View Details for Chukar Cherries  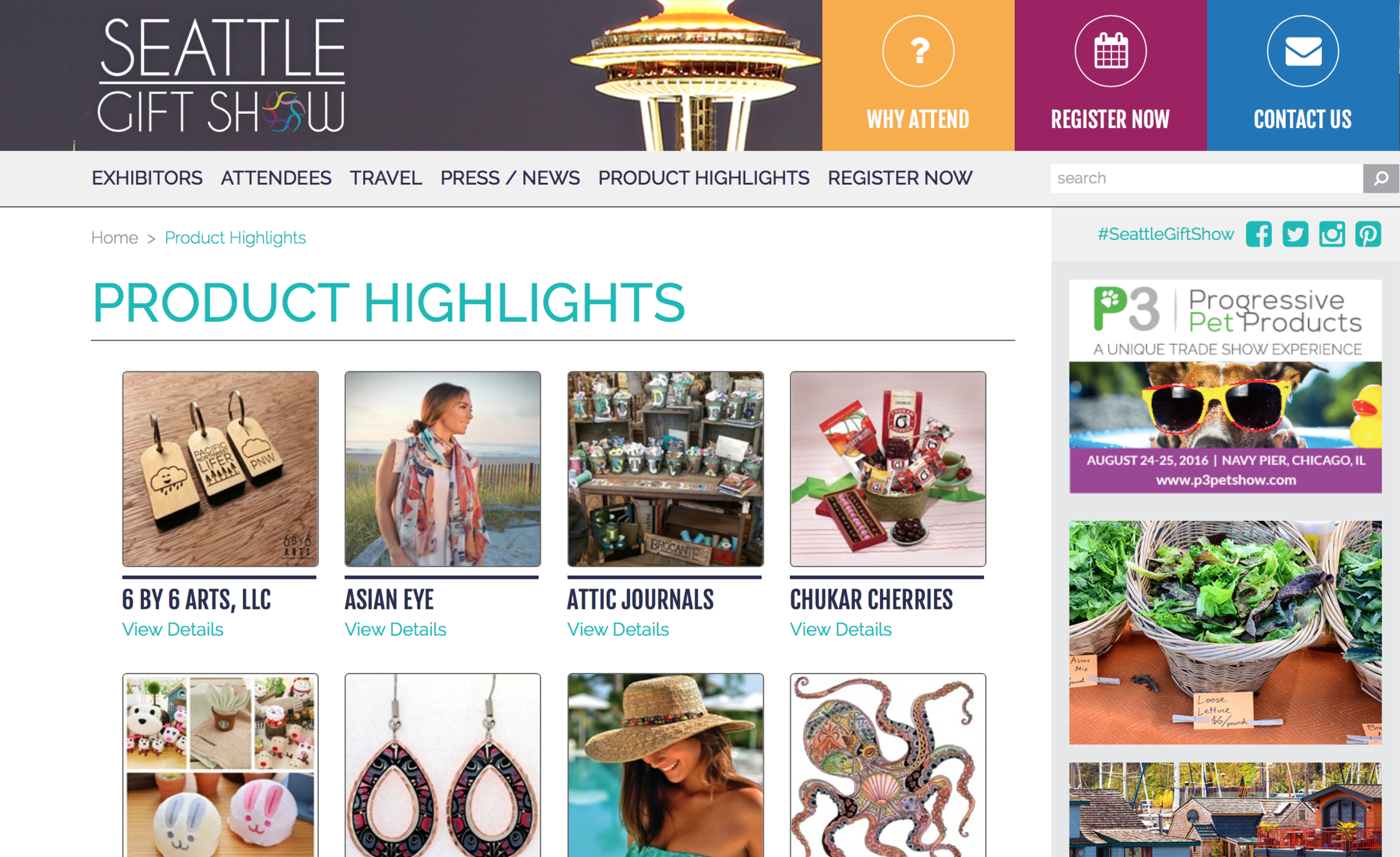click(841, 629)
